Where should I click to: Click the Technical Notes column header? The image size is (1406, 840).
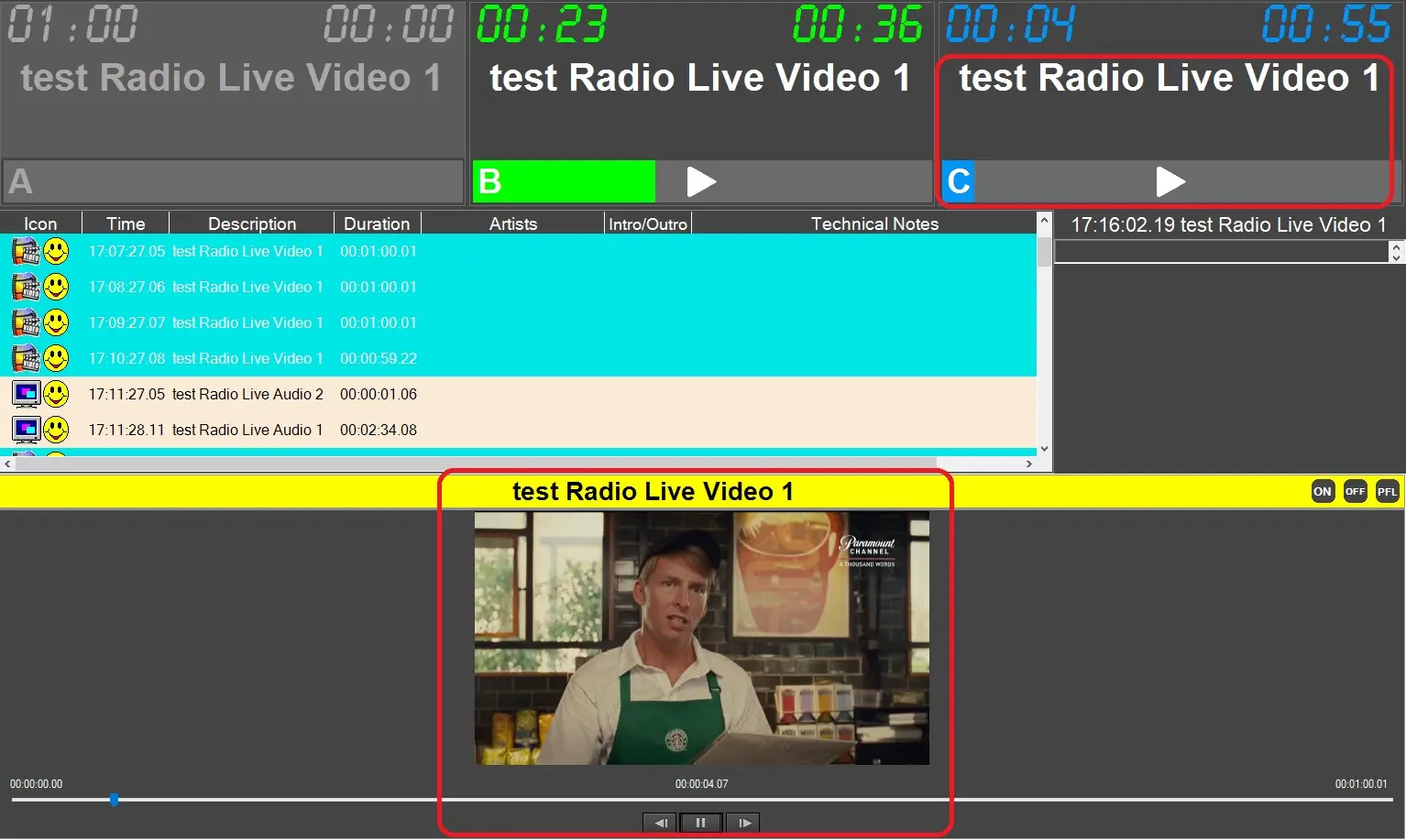873,224
